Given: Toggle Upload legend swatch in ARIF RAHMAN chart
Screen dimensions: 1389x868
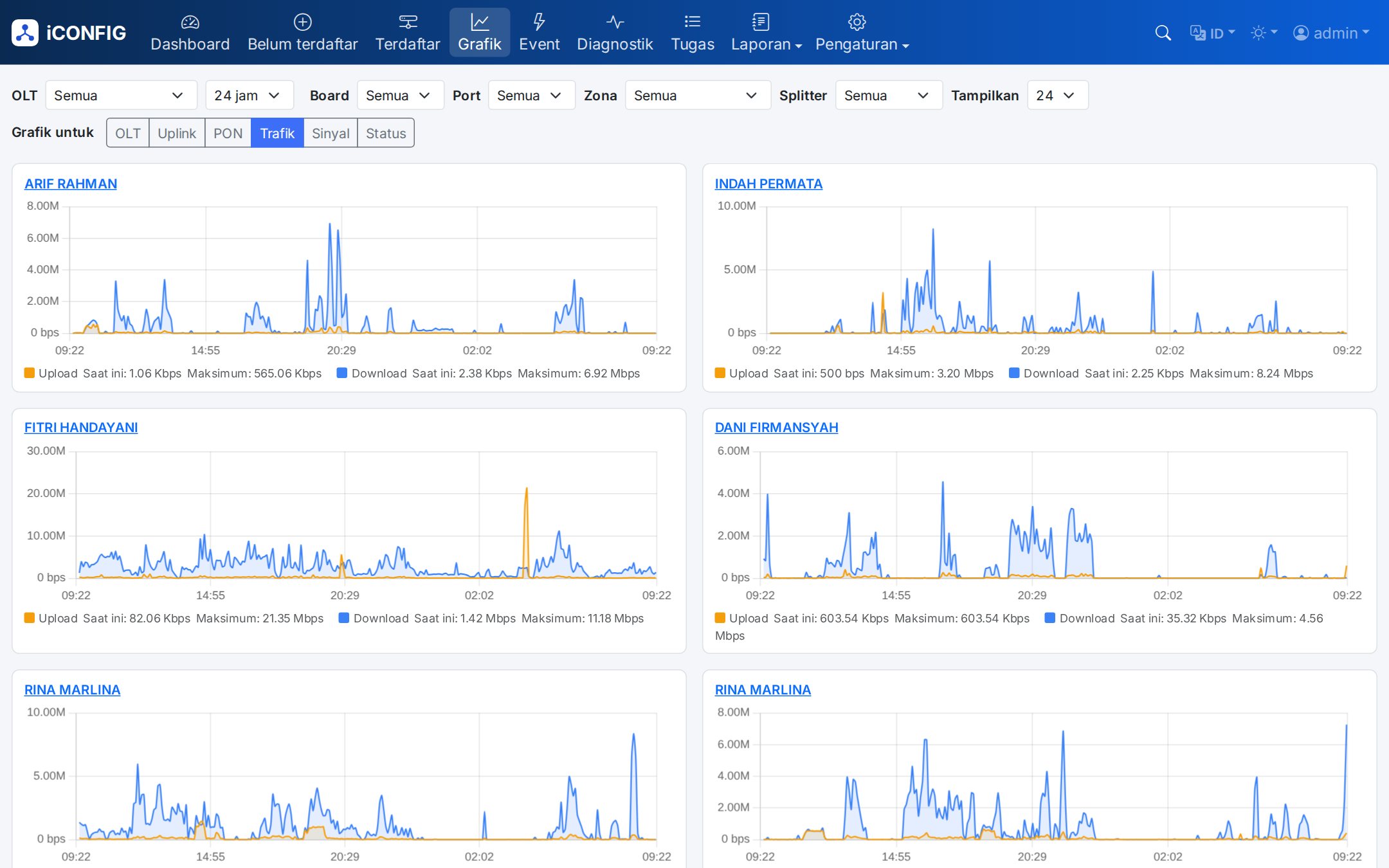Looking at the screenshot, I should click(x=30, y=373).
